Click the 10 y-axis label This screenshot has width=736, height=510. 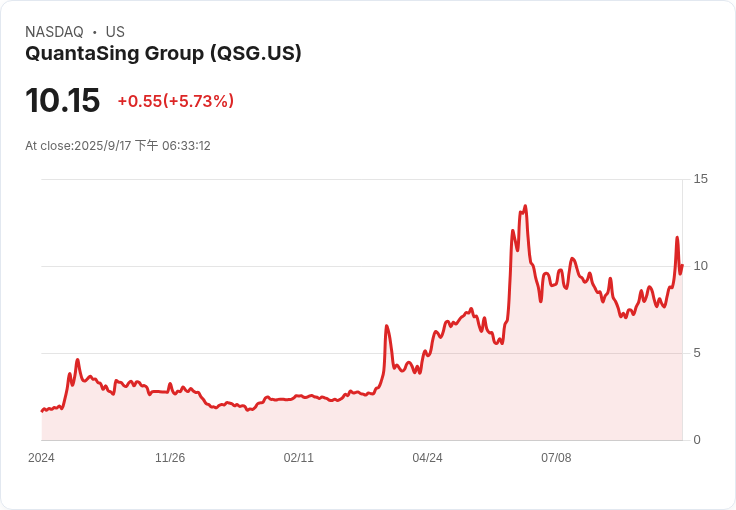point(701,266)
